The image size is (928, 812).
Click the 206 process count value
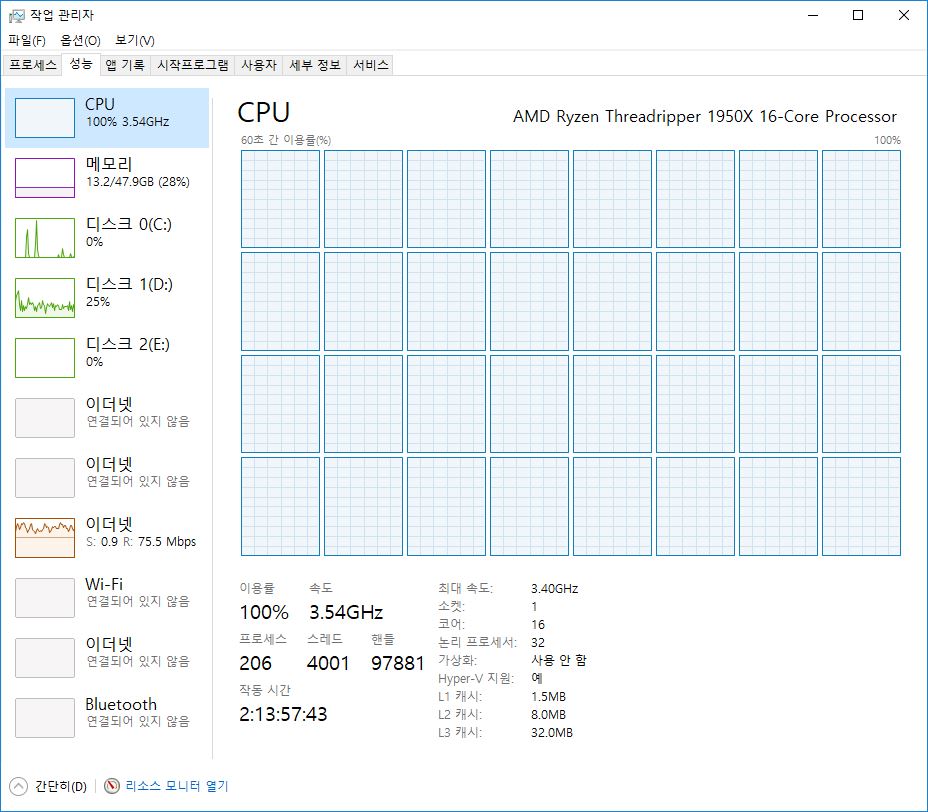pyautogui.click(x=256, y=663)
